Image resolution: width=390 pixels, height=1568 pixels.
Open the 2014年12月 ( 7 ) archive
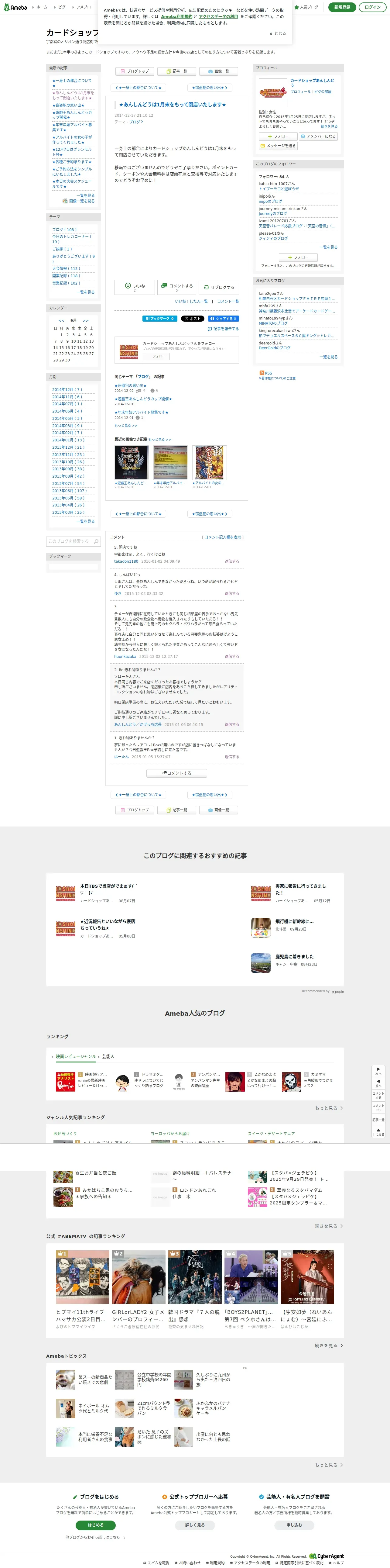67,389
